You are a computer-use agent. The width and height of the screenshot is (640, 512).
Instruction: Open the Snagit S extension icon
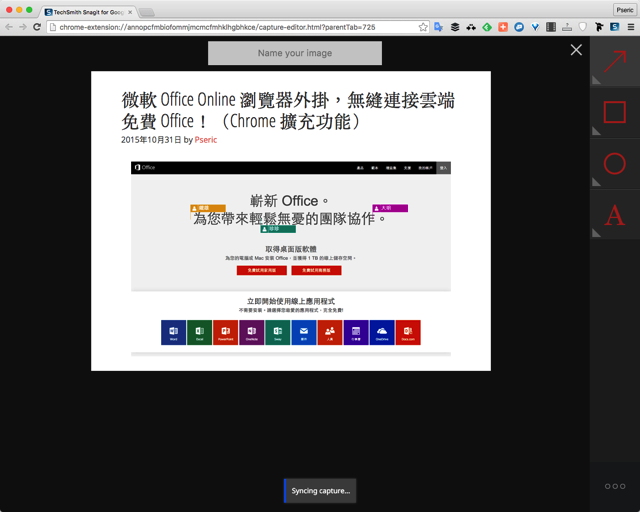tap(615, 27)
